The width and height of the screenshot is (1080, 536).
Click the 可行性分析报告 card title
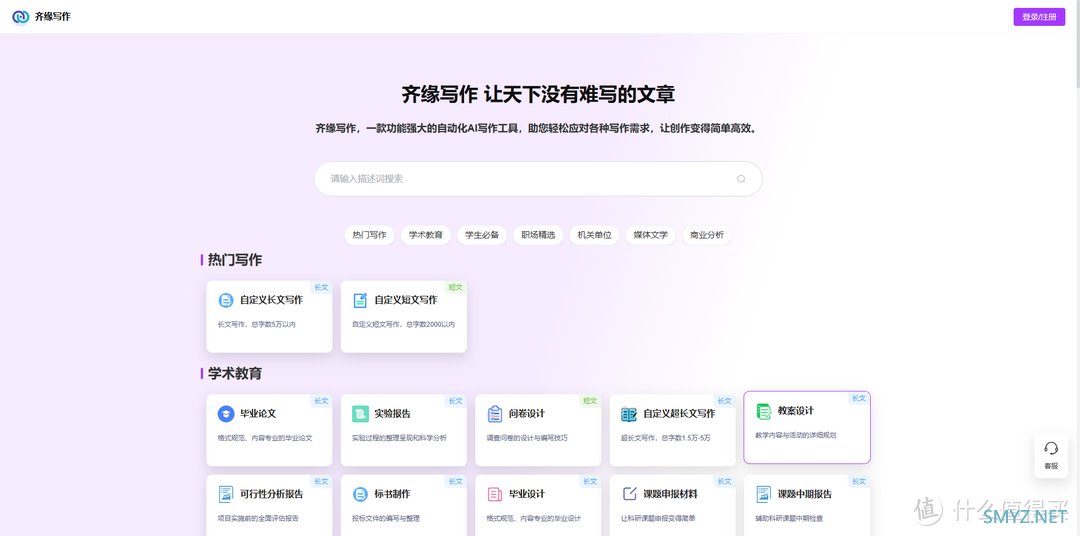coord(271,494)
